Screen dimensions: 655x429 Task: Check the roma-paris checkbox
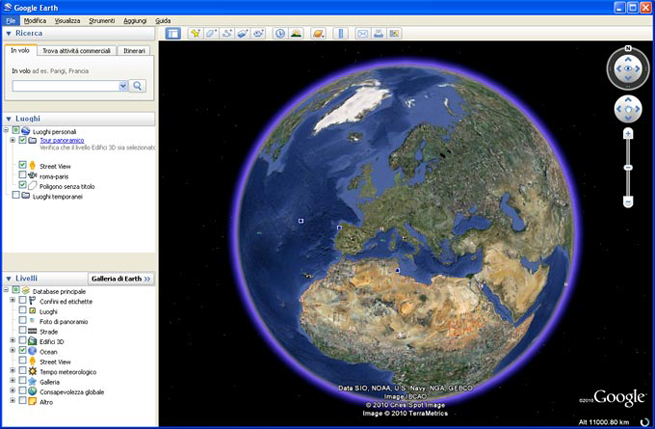(23, 175)
